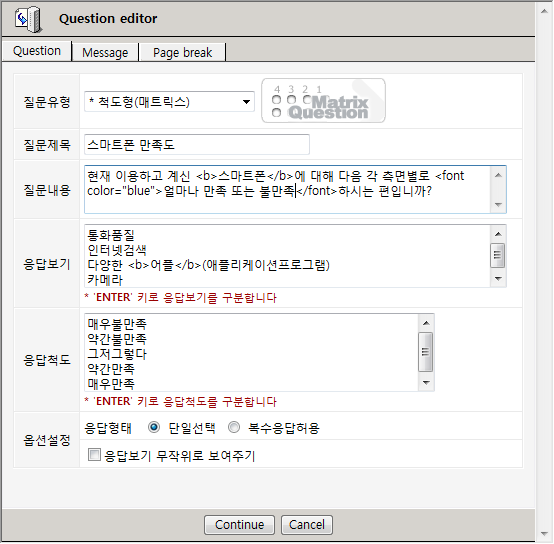Click the 인터넷검색 line in 응답보기
This screenshot has width=554, height=544.
[117, 250]
